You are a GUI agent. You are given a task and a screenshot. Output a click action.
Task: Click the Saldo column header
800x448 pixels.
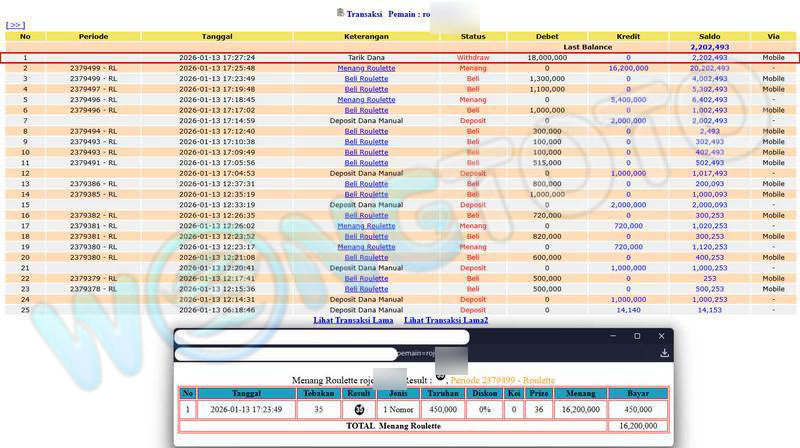709,36
